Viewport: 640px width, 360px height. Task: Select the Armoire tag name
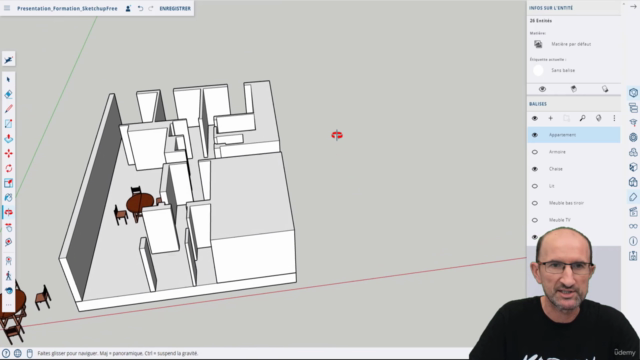(x=557, y=152)
